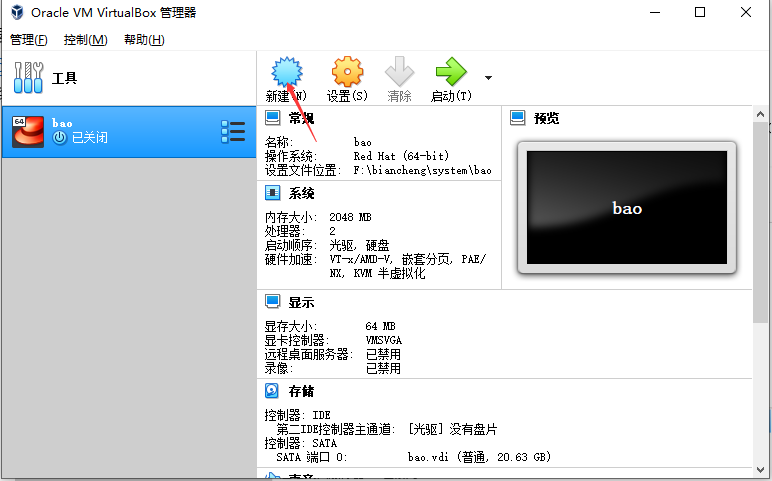Open the 帮助(H) menu
This screenshot has height=481, width=772.
(x=144, y=40)
